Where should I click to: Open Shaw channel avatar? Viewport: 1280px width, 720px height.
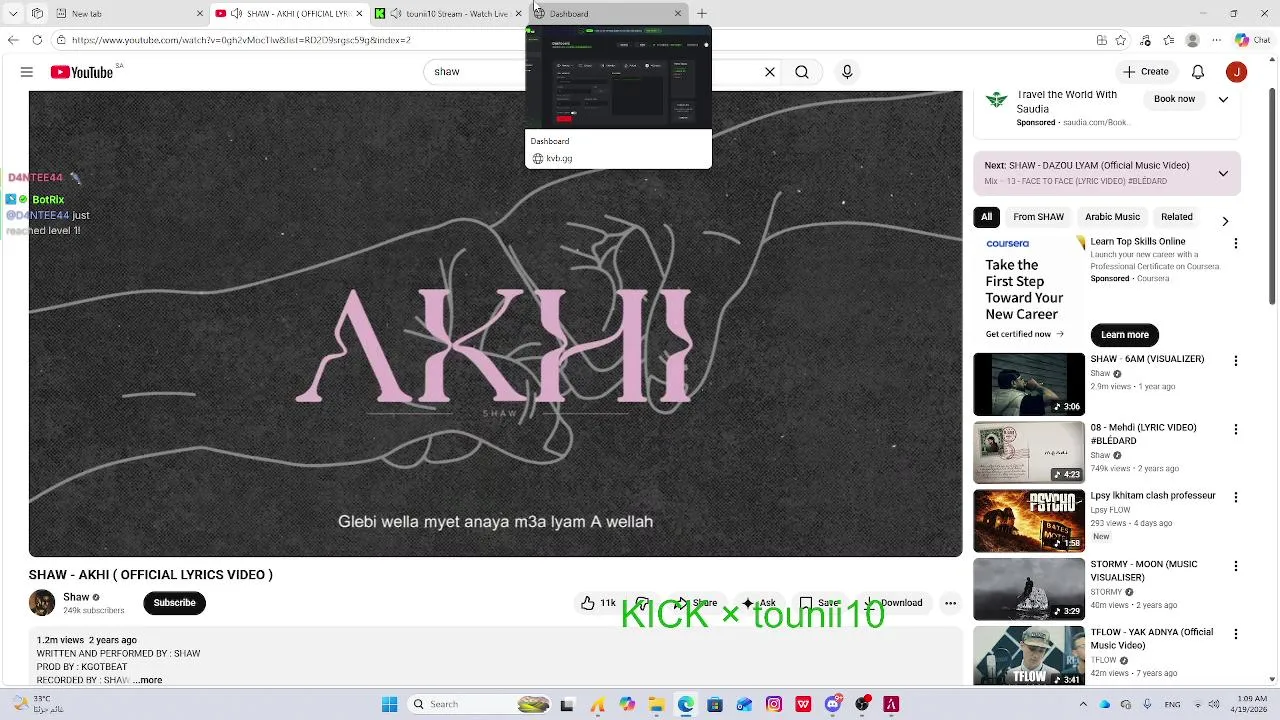[42, 603]
